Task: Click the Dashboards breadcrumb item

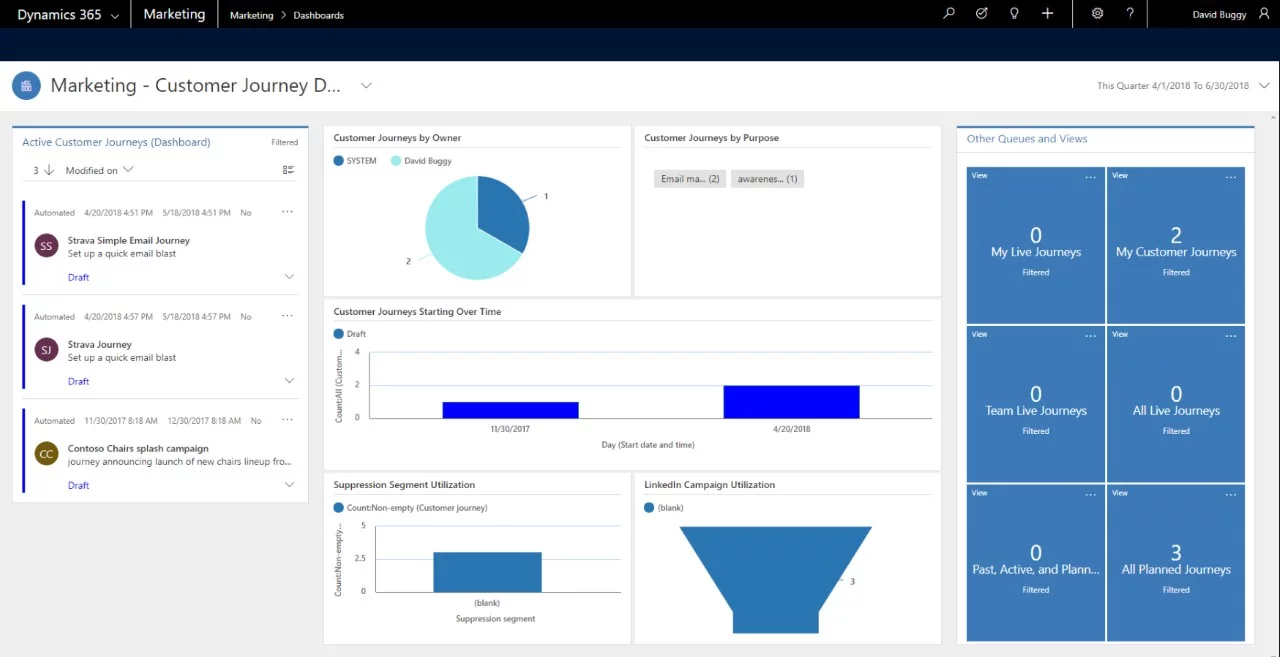Action: (318, 15)
